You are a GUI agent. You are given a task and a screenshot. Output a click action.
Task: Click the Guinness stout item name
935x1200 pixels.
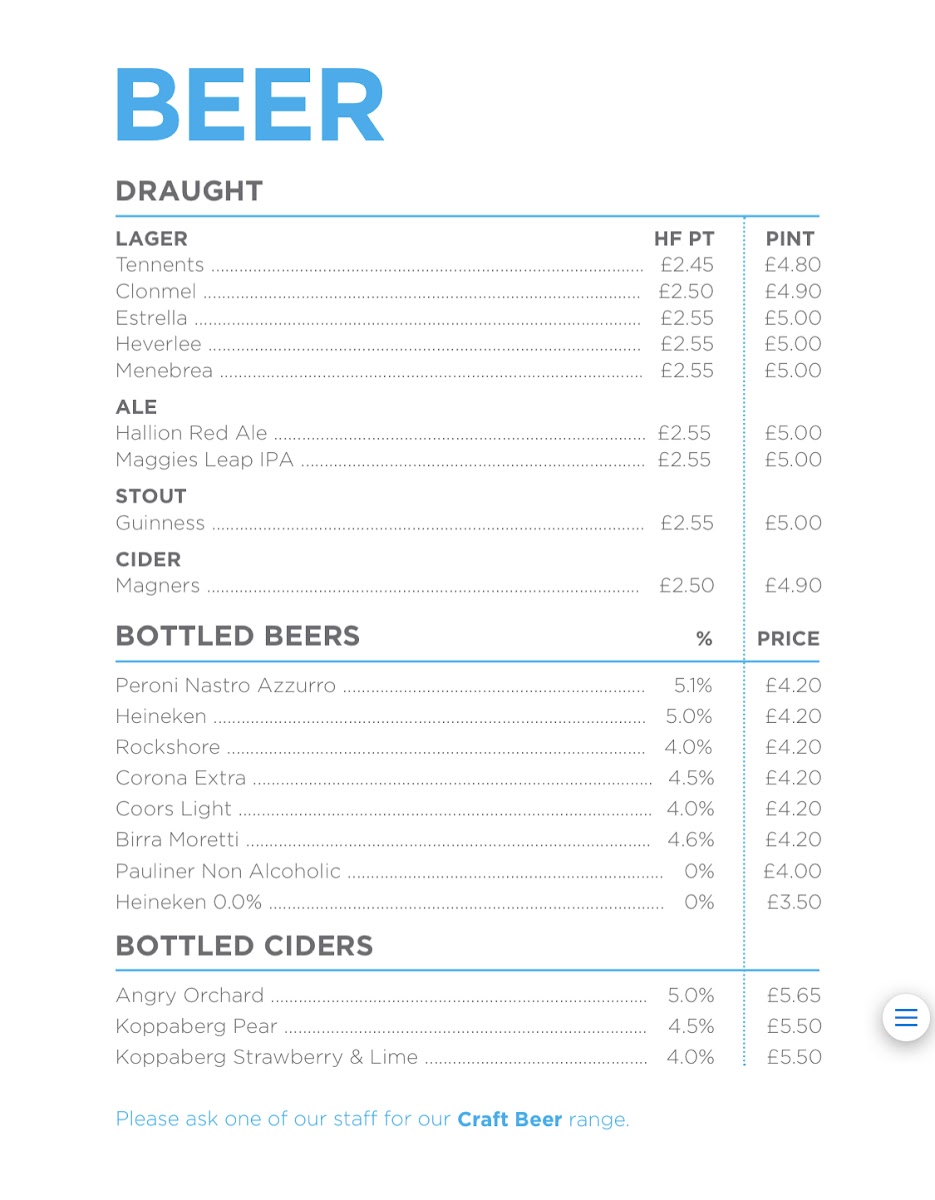point(160,523)
